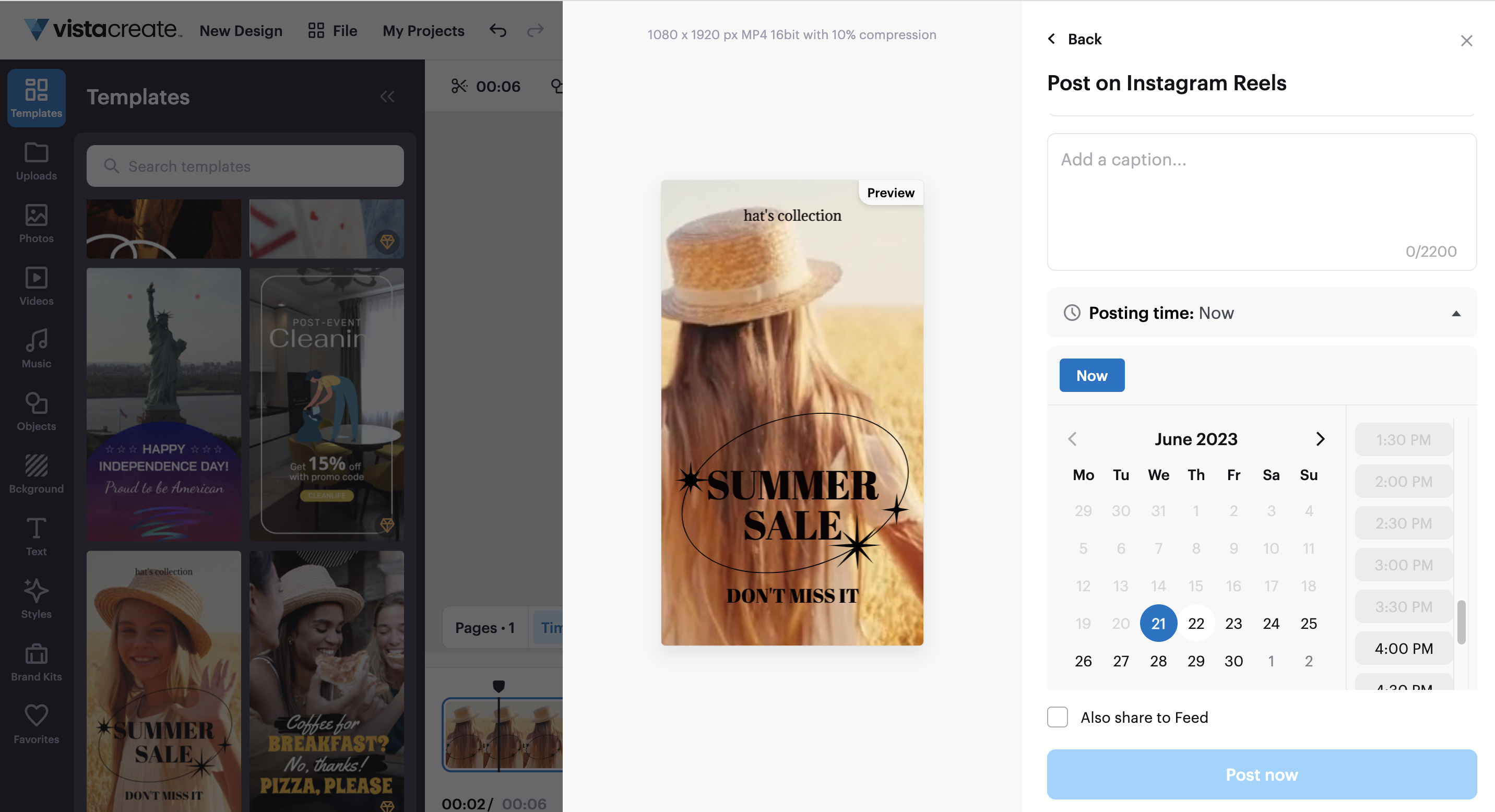Switch to the Pages tab
Viewport: 1495px width, 812px height.
pos(484,628)
